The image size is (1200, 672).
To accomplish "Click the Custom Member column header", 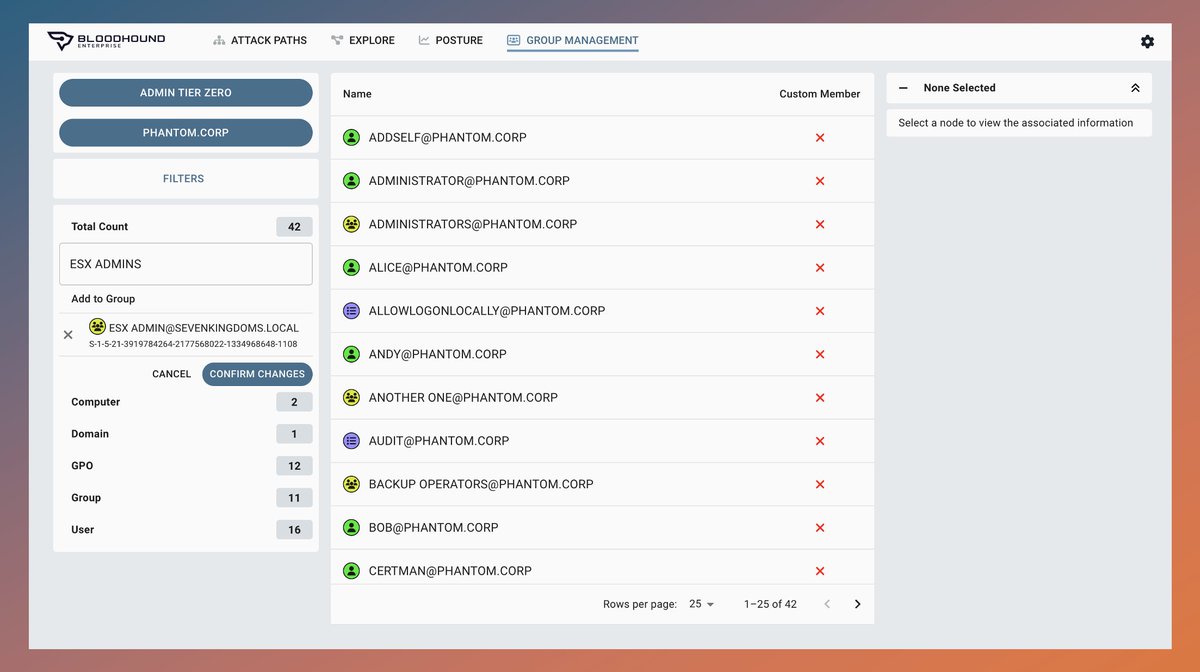I will (820, 94).
